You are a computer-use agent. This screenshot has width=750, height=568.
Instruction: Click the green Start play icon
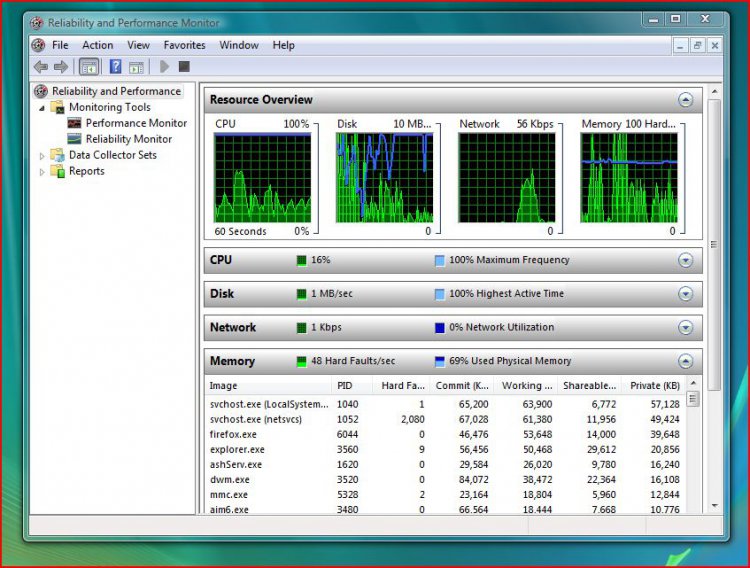pyautogui.click(x=164, y=67)
